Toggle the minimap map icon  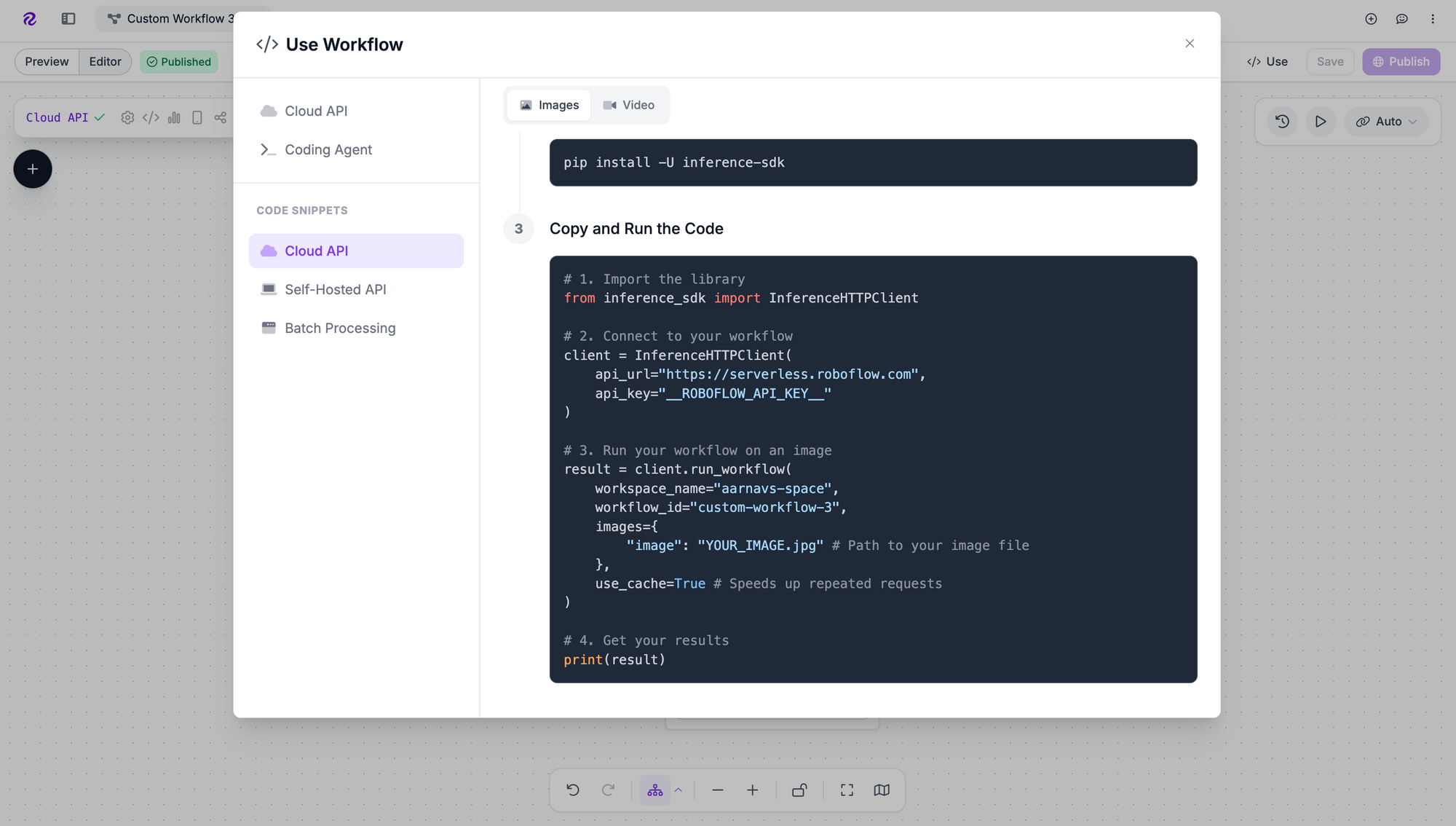tap(882, 790)
